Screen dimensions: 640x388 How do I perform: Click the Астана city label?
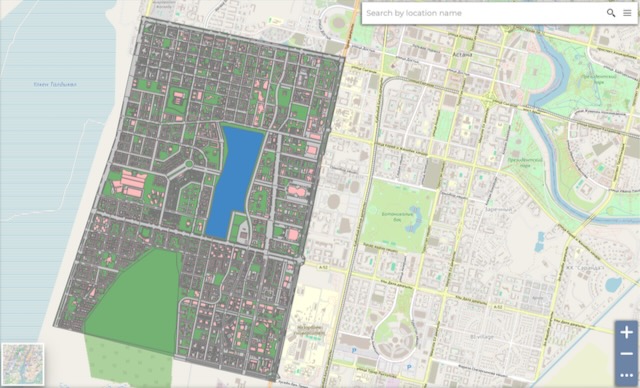pos(463,55)
